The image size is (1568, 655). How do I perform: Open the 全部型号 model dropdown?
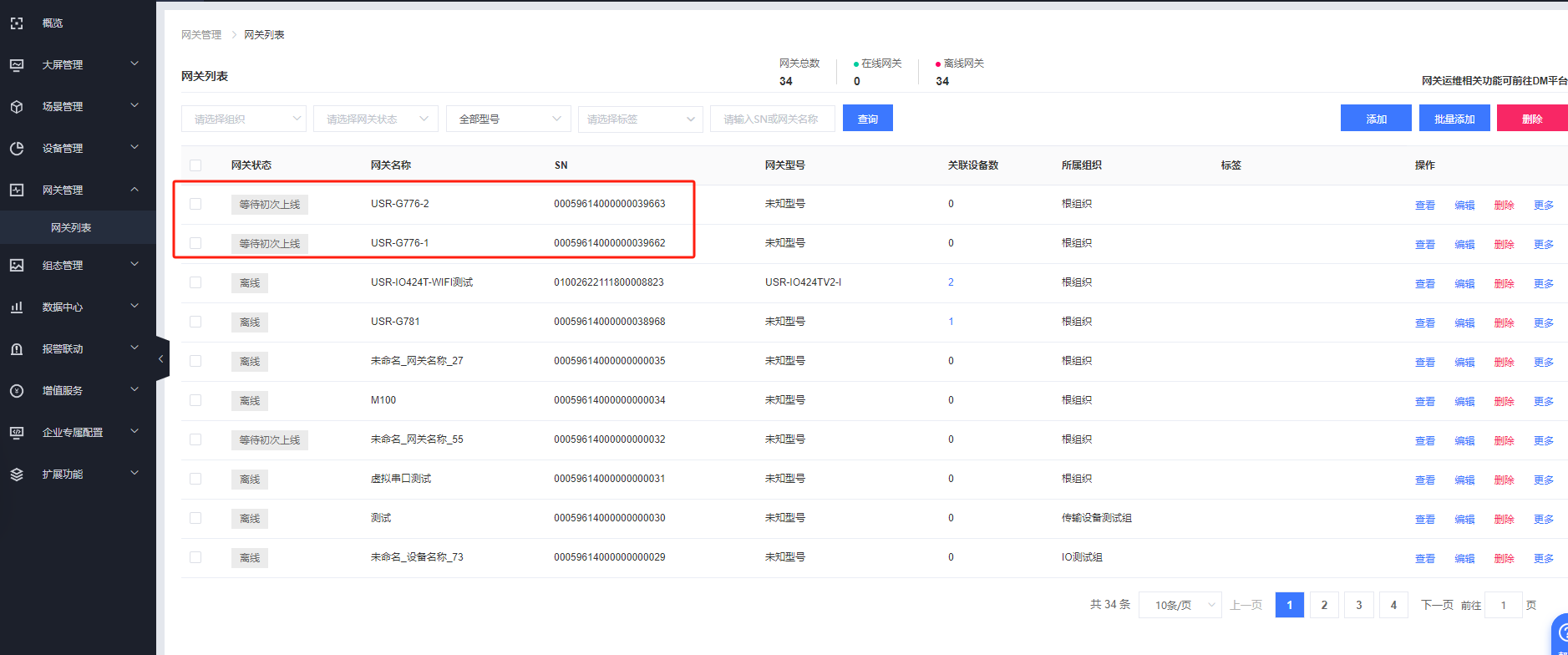pyautogui.click(x=508, y=119)
